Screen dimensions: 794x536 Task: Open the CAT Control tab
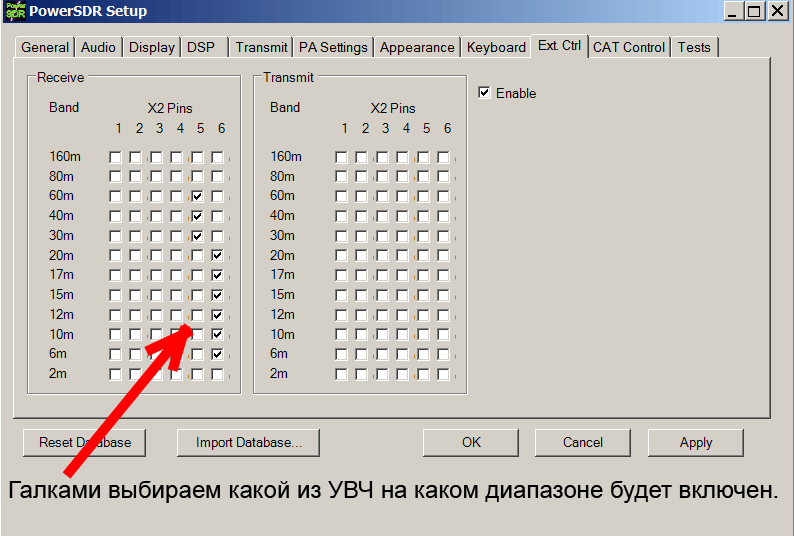pyautogui.click(x=629, y=47)
